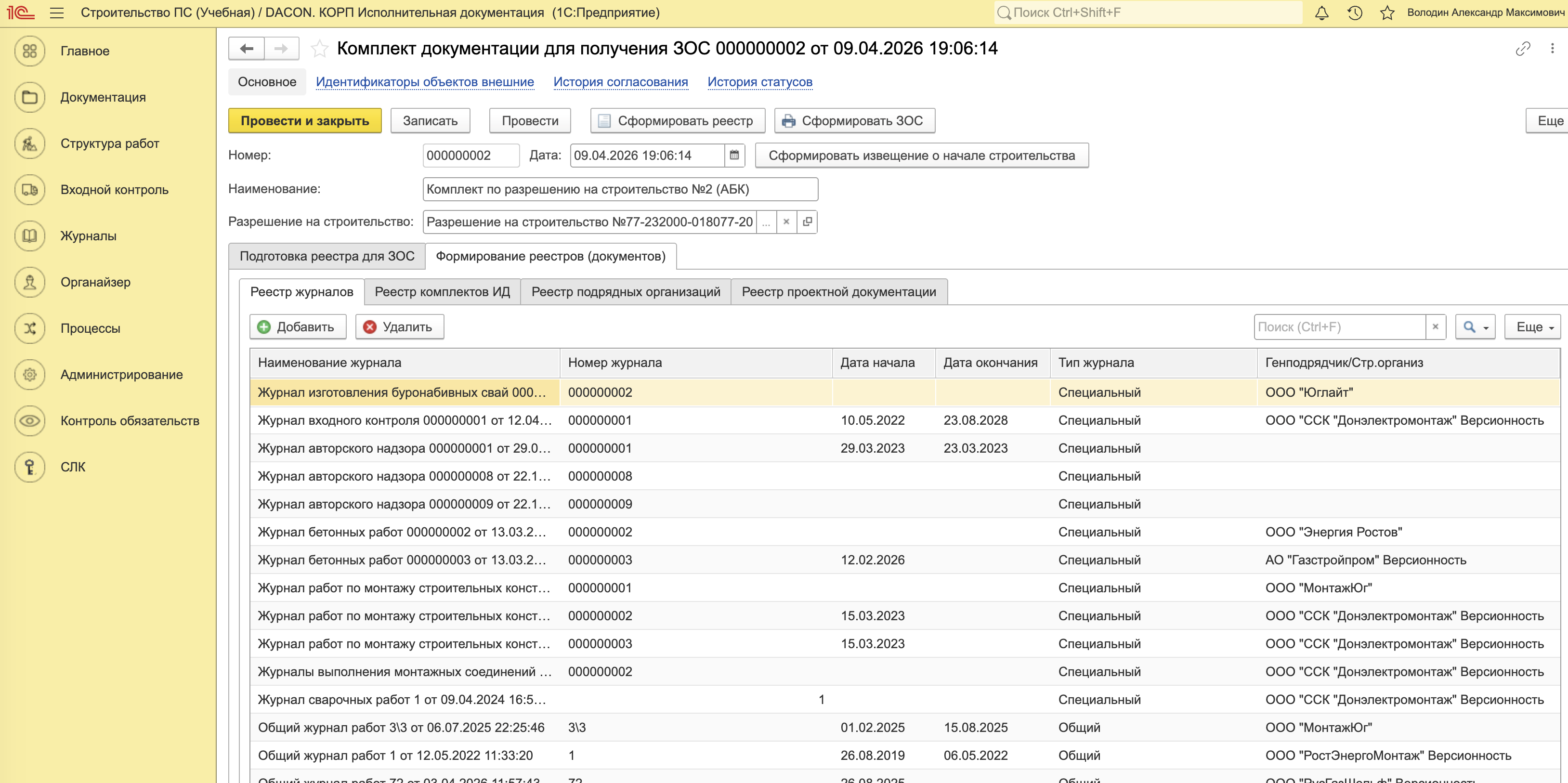Open the main hamburger menu
The width and height of the screenshot is (1568, 783).
tap(57, 13)
